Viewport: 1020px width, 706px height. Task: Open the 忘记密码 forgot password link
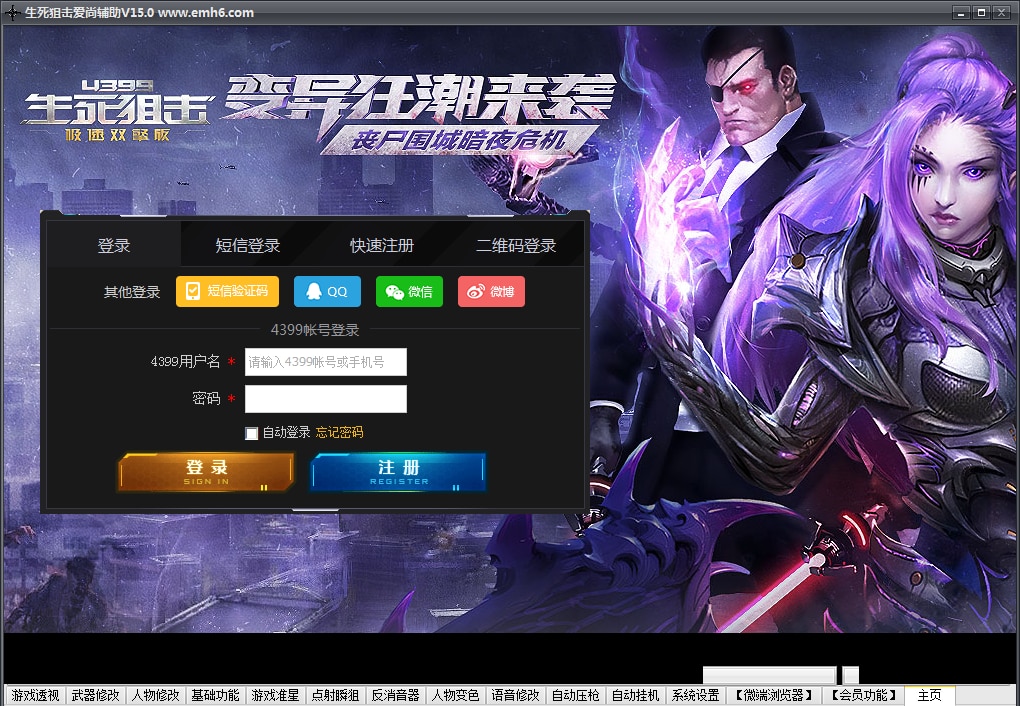point(340,433)
